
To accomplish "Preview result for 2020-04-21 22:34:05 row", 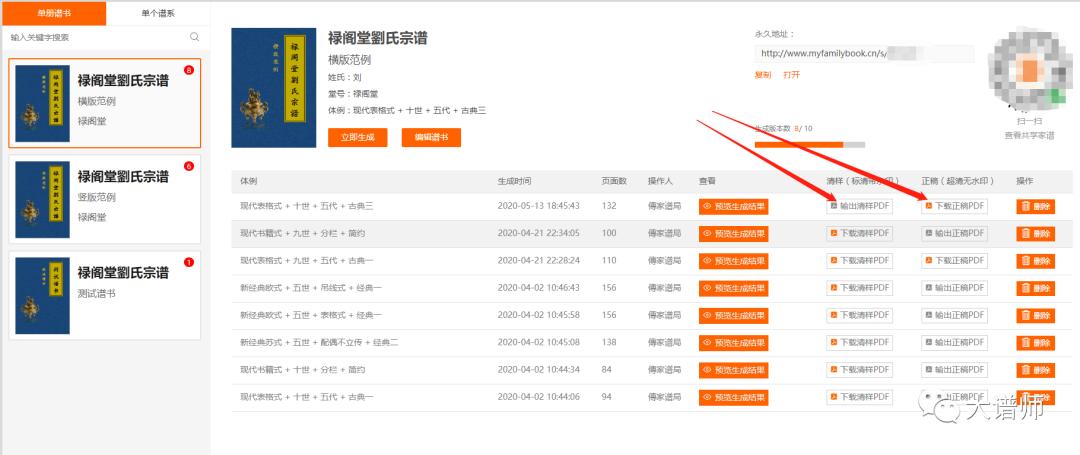I will pyautogui.click(x=734, y=234).
